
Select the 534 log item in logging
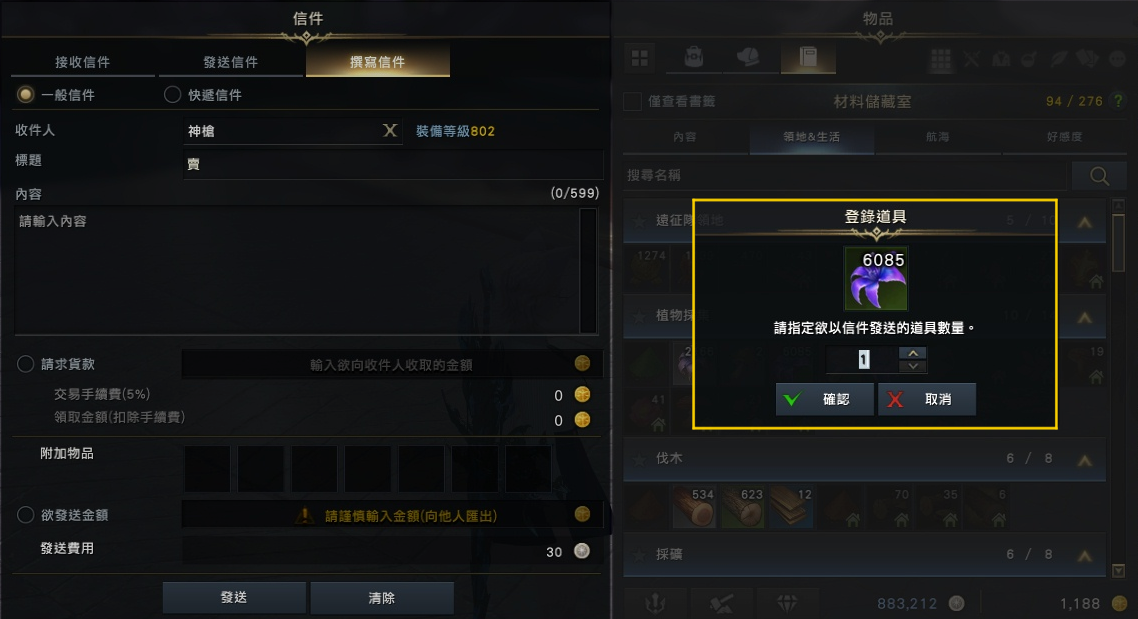point(694,506)
